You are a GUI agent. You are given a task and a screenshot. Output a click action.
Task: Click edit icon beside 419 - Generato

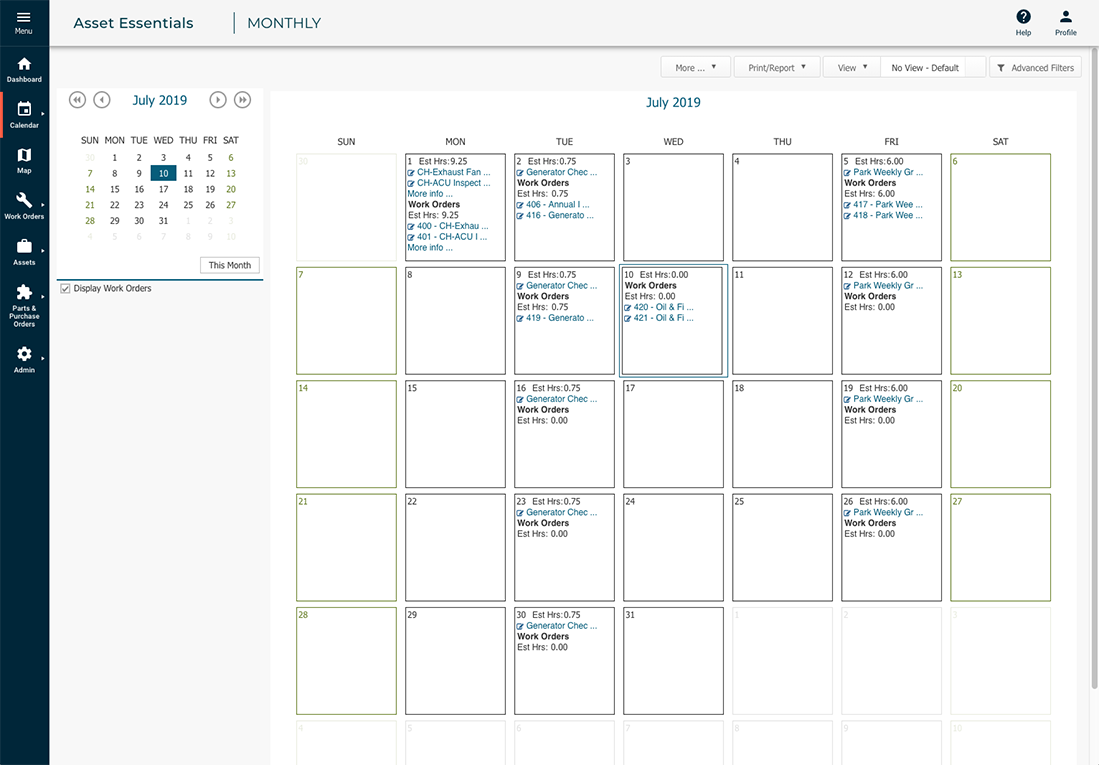520,318
